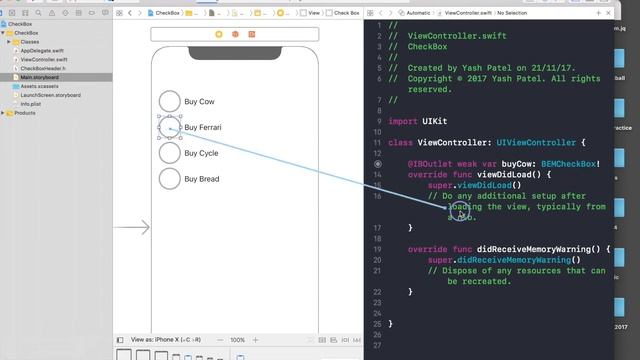Click the Buy Bread label
The height and width of the screenshot is (360, 640).
point(202,179)
